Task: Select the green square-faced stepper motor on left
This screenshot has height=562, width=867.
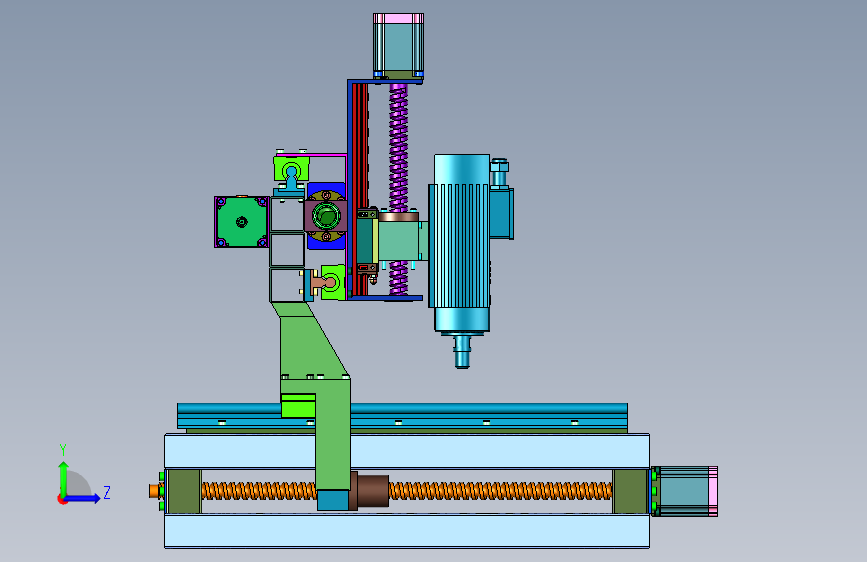Action: point(242,222)
